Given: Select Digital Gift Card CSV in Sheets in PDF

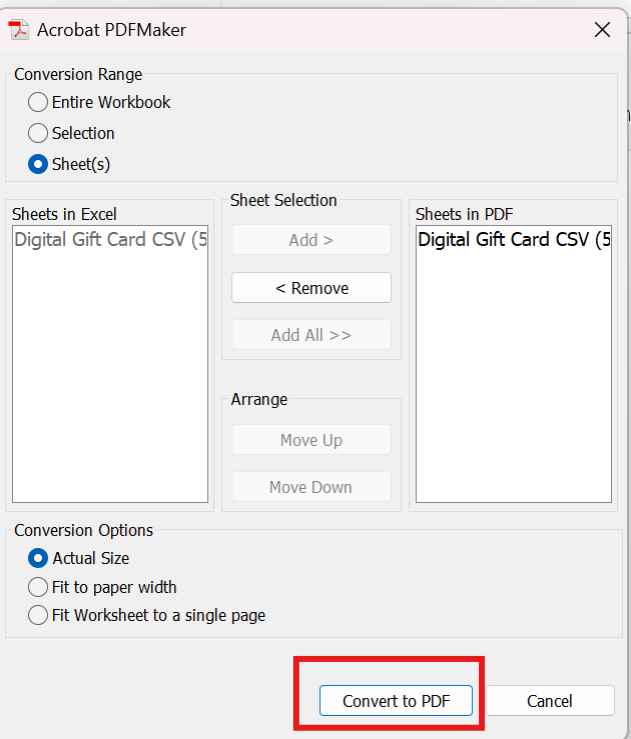Looking at the screenshot, I should (x=513, y=240).
